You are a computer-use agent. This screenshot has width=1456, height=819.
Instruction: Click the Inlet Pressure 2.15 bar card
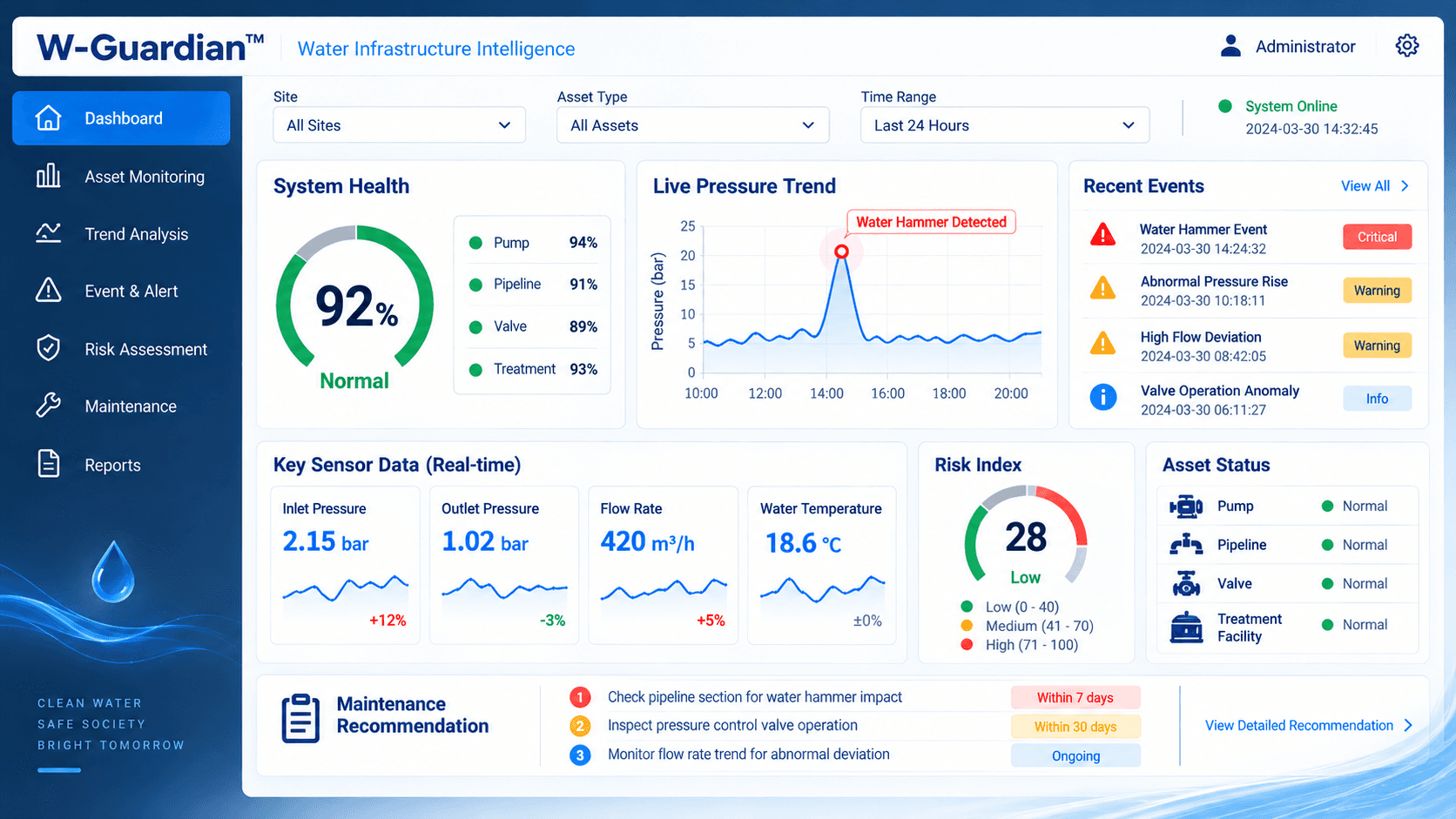coord(346,565)
